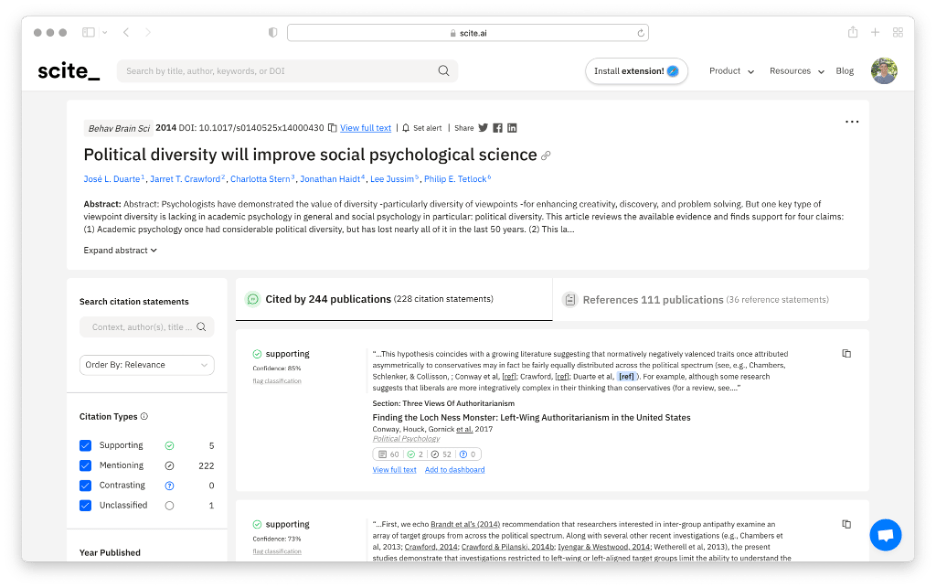Click the highlighted [ref] in first citation
Image resolution: width=936 pixels, height=588 pixels.
(x=626, y=377)
